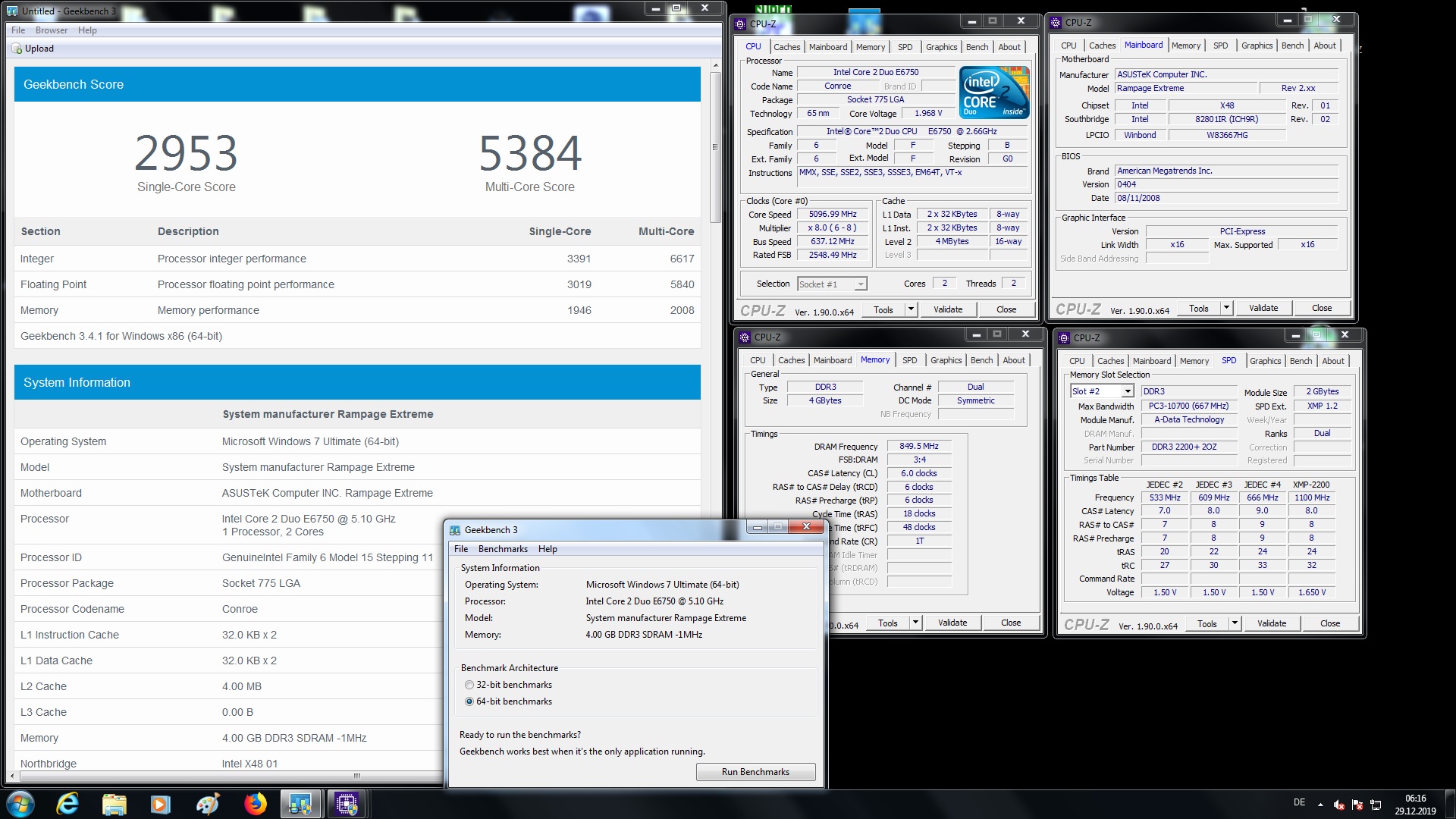Click the title icon of the CPU-Z SPD window

tap(1064, 338)
